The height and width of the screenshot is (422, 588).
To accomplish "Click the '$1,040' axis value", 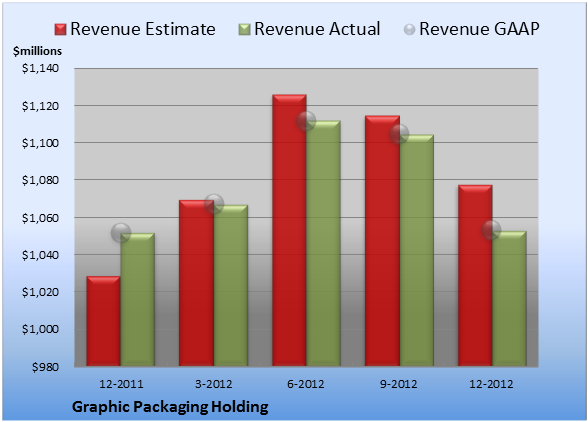I will (x=40, y=255).
